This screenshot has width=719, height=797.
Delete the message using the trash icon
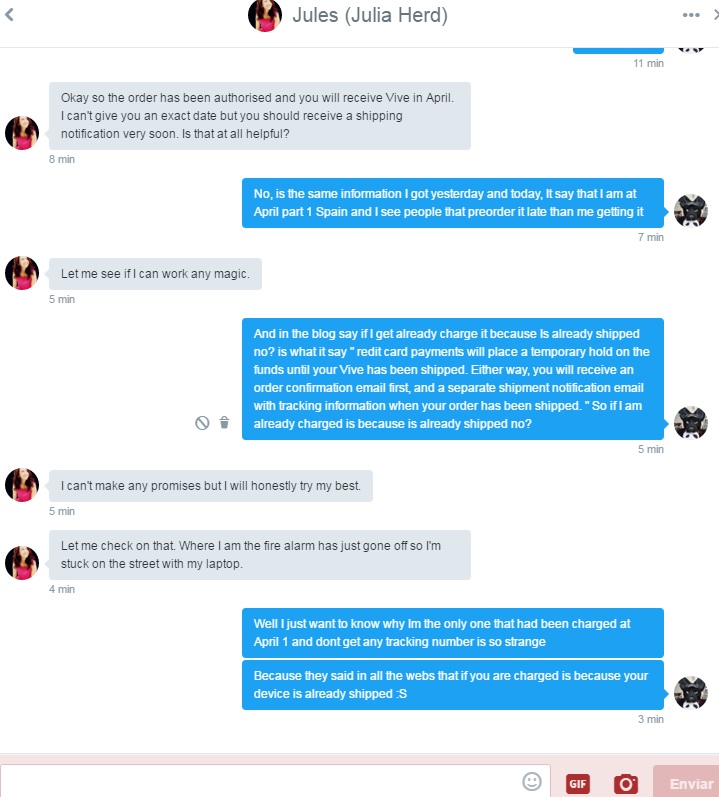[224, 423]
